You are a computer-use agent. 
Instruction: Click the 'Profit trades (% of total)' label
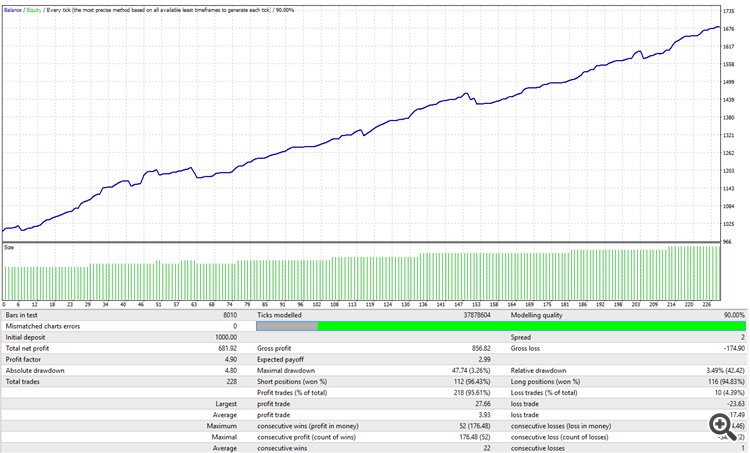point(292,392)
